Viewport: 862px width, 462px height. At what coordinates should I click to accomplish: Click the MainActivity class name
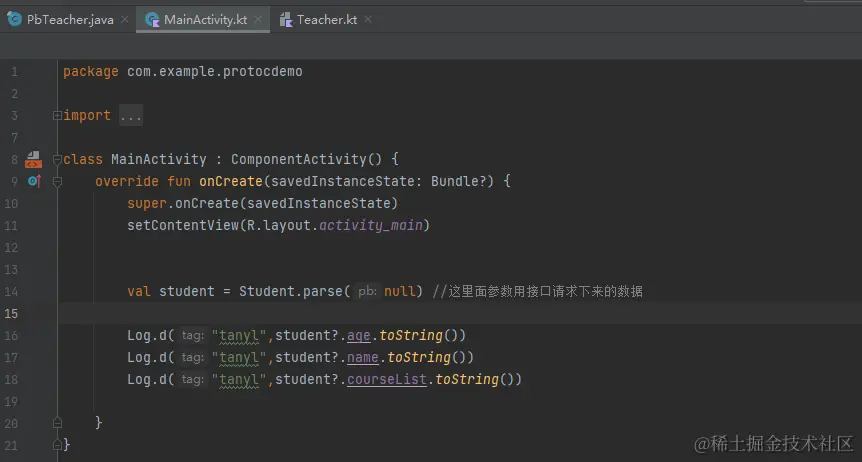pyautogui.click(x=159, y=160)
